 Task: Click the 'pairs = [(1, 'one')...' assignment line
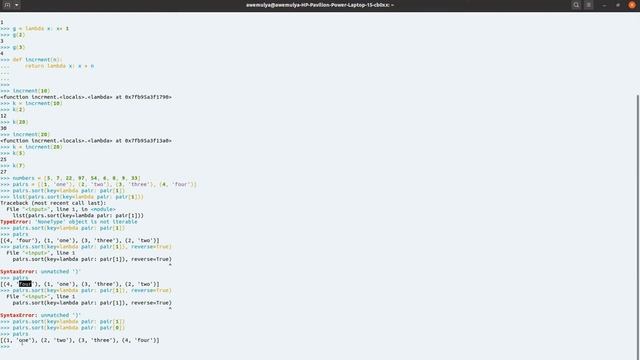point(98,184)
